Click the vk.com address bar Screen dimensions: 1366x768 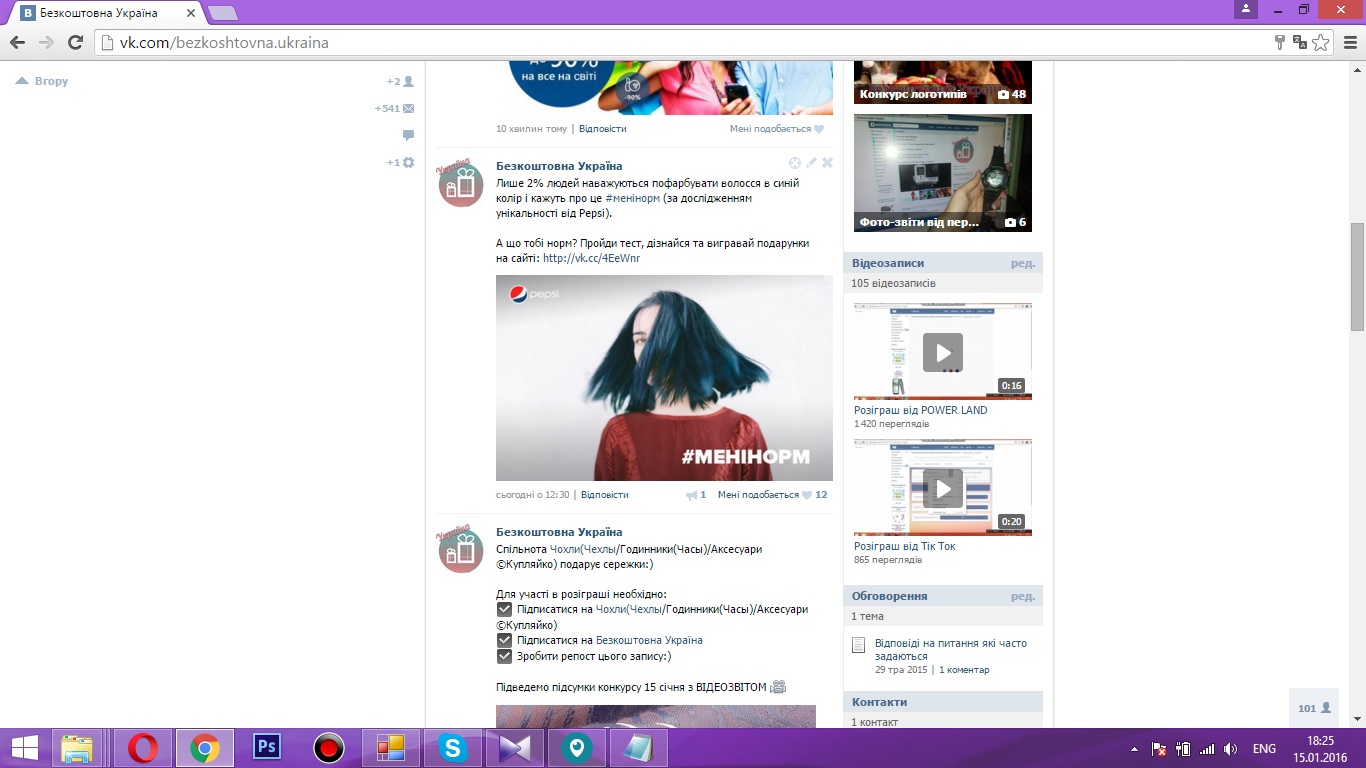[x=680, y=43]
